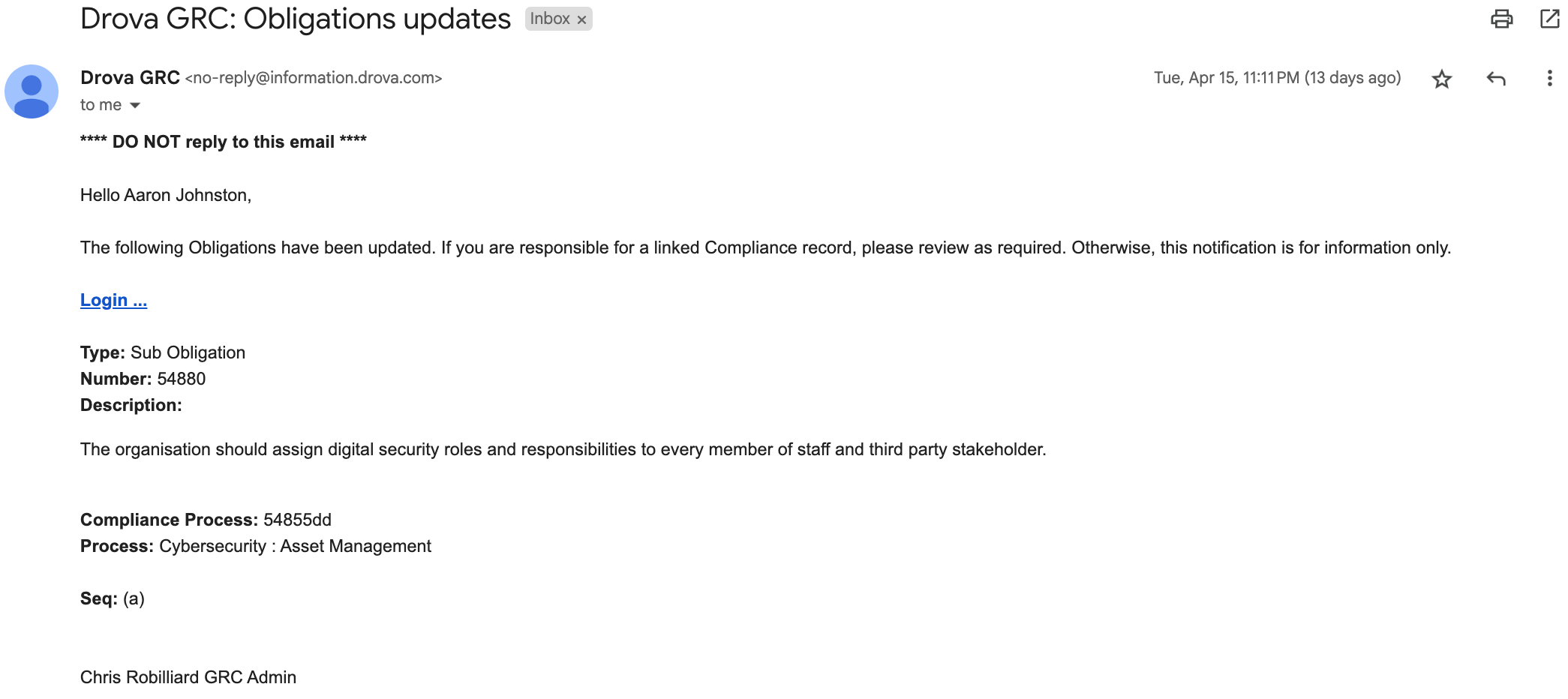Click the Cybersecurity : Asset Management process text
The image size is (1568, 699).
pos(295,546)
